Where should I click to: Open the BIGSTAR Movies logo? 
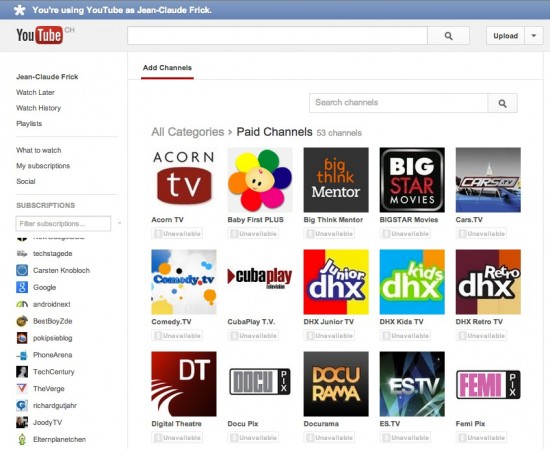tap(412, 180)
